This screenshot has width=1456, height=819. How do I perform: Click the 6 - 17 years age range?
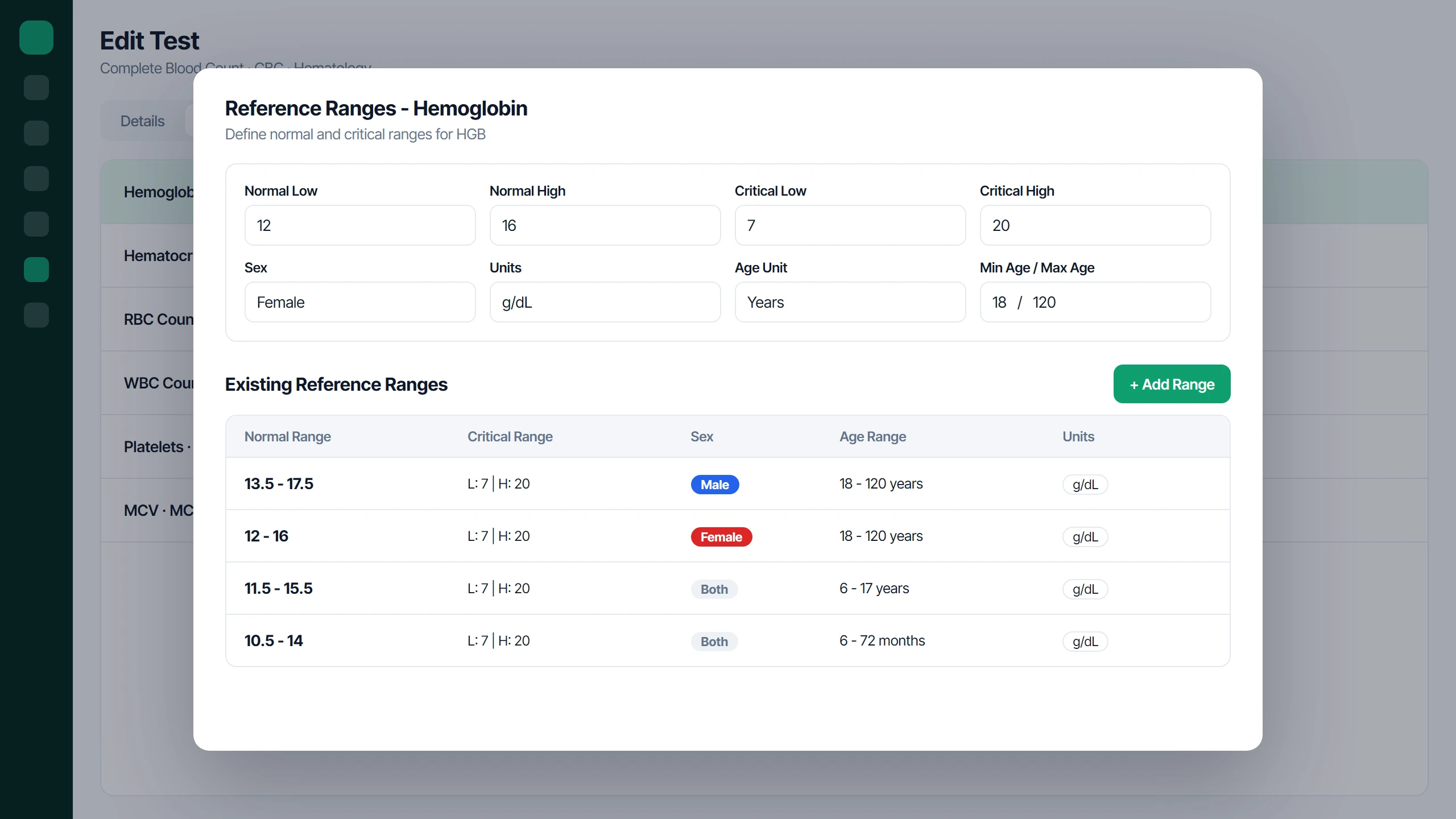(x=874, y=588)
